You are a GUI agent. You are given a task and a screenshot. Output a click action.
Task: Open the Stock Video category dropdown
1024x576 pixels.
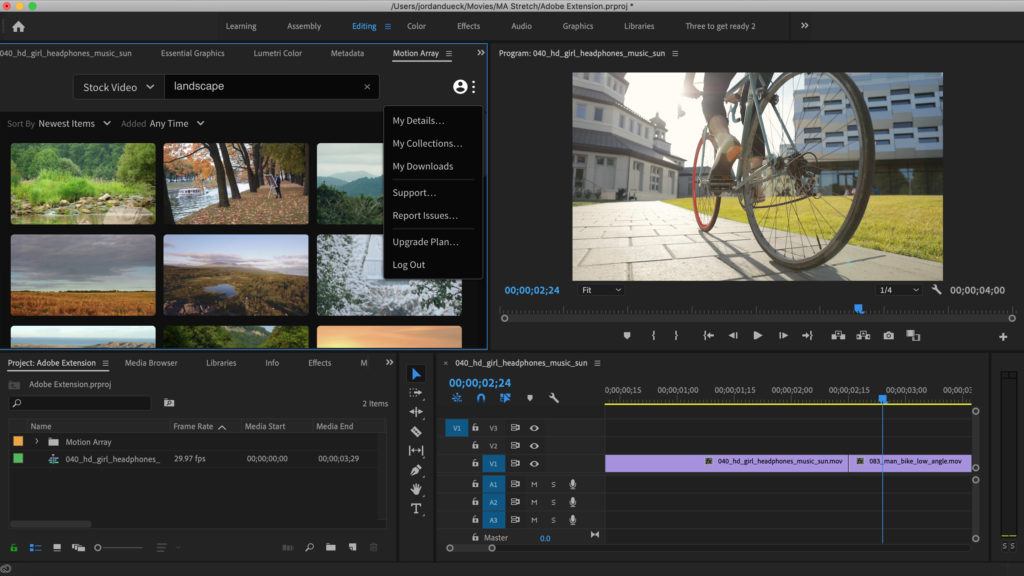[117, 87]
